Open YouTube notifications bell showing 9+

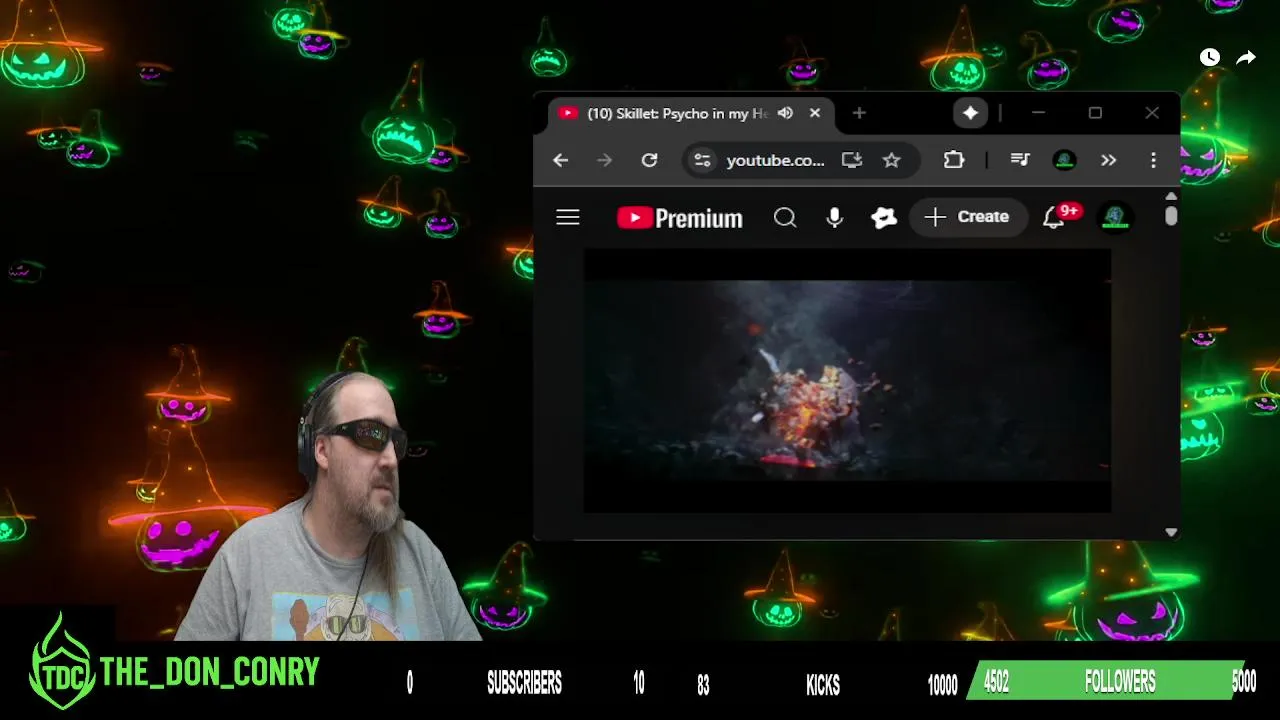coord(1054,217)
